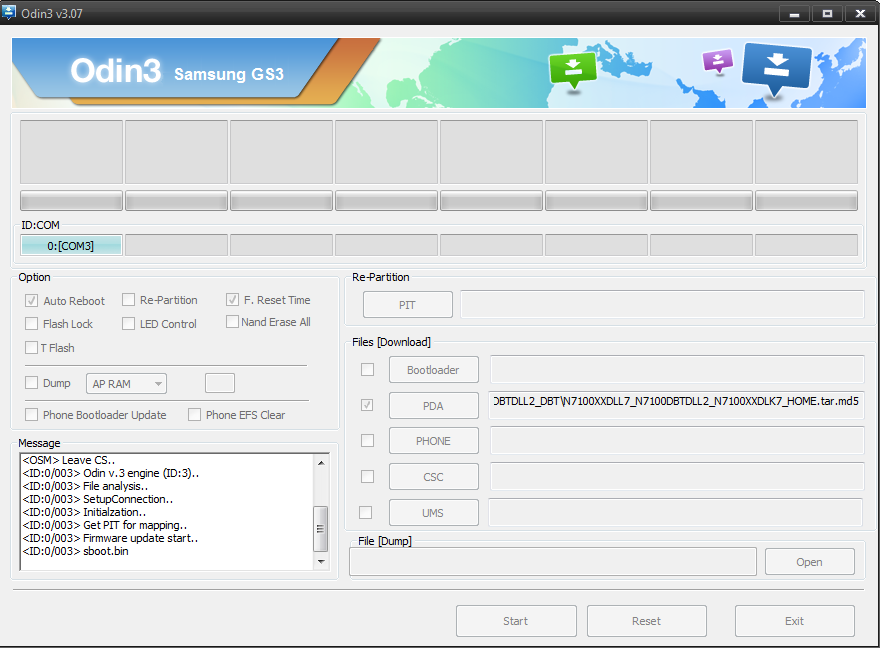880x648 pixels.
Task: Enable the T Flash checkbox
Action: (x=31, y=348)
